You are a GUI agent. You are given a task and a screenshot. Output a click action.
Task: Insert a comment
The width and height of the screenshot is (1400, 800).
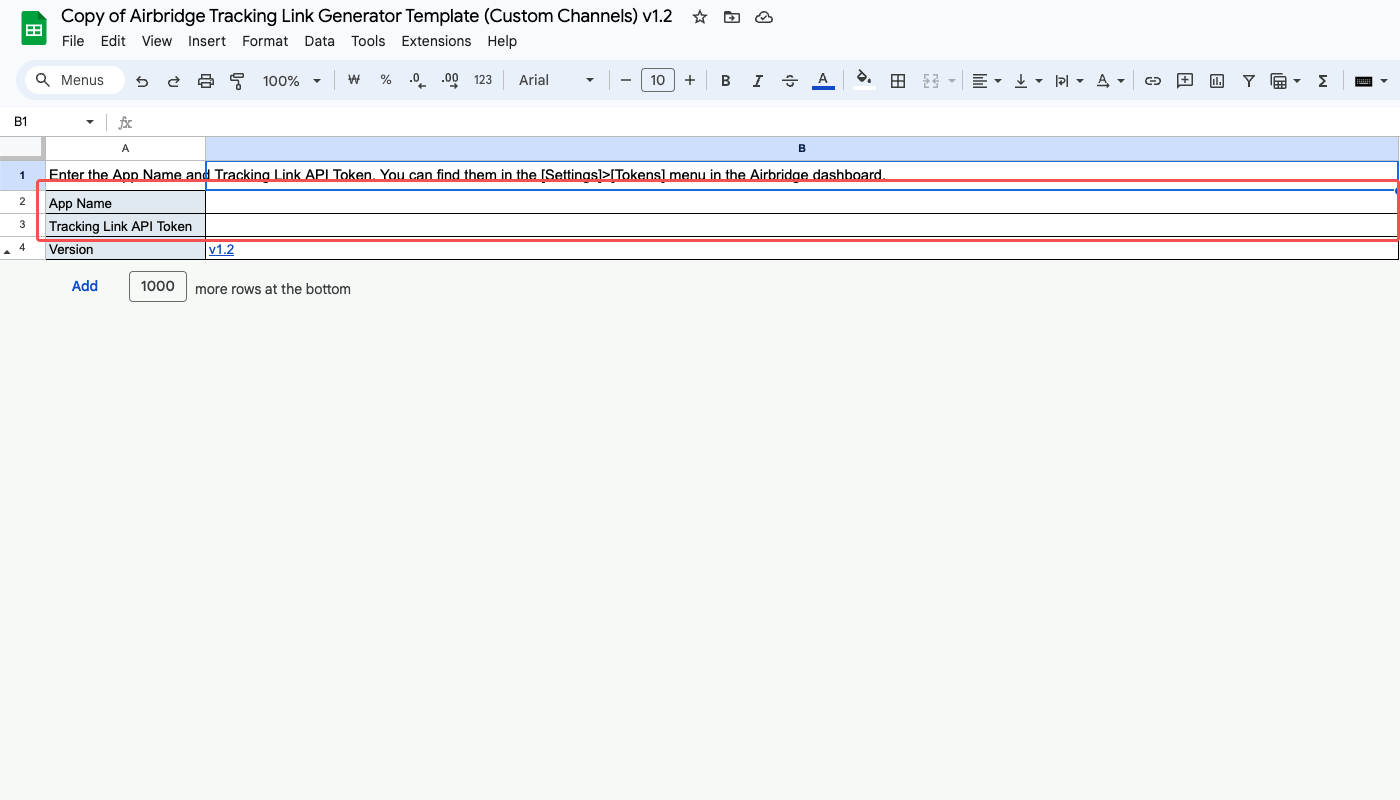[1185, 81]
